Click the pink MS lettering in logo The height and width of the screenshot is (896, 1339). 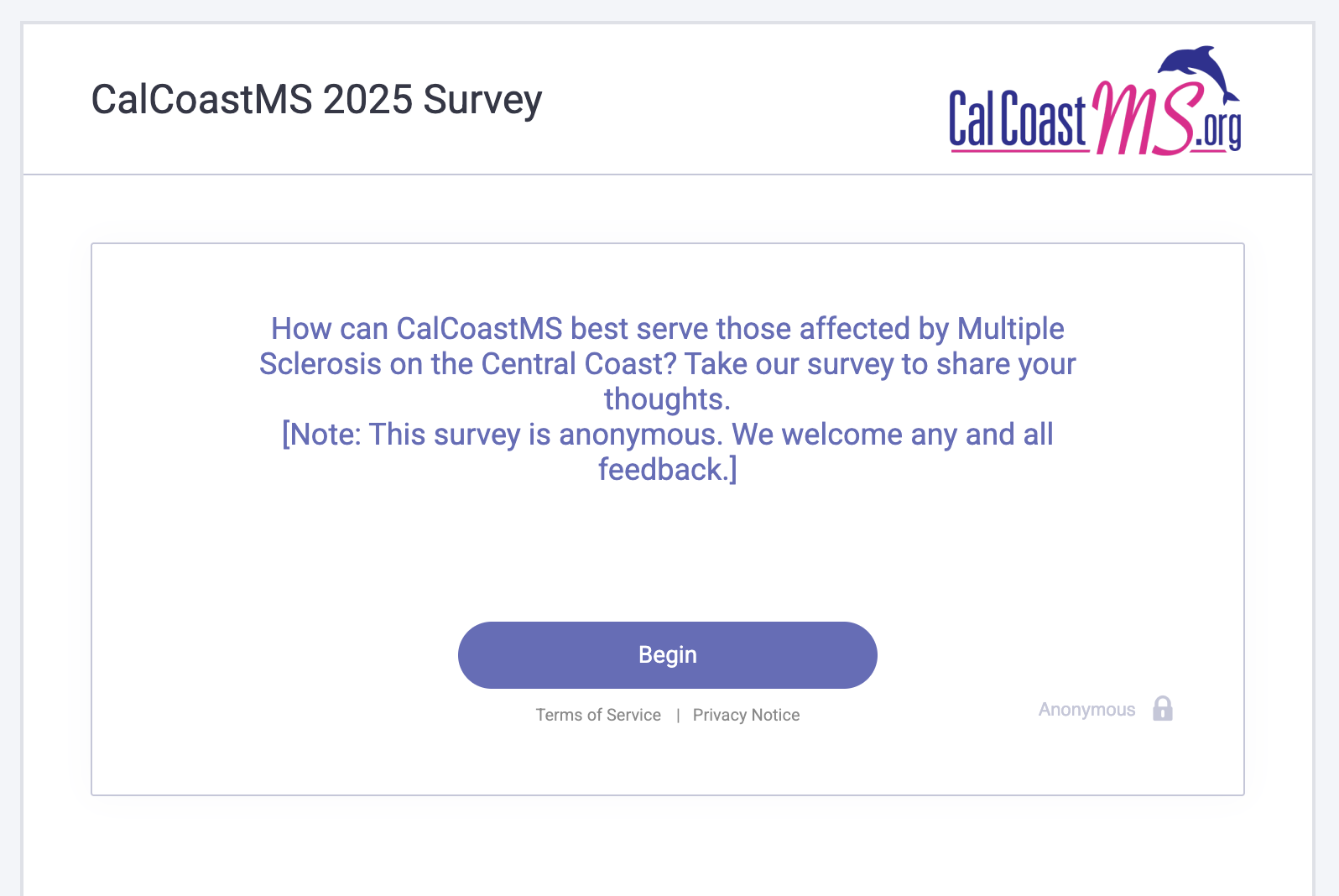coord(1141,119)
